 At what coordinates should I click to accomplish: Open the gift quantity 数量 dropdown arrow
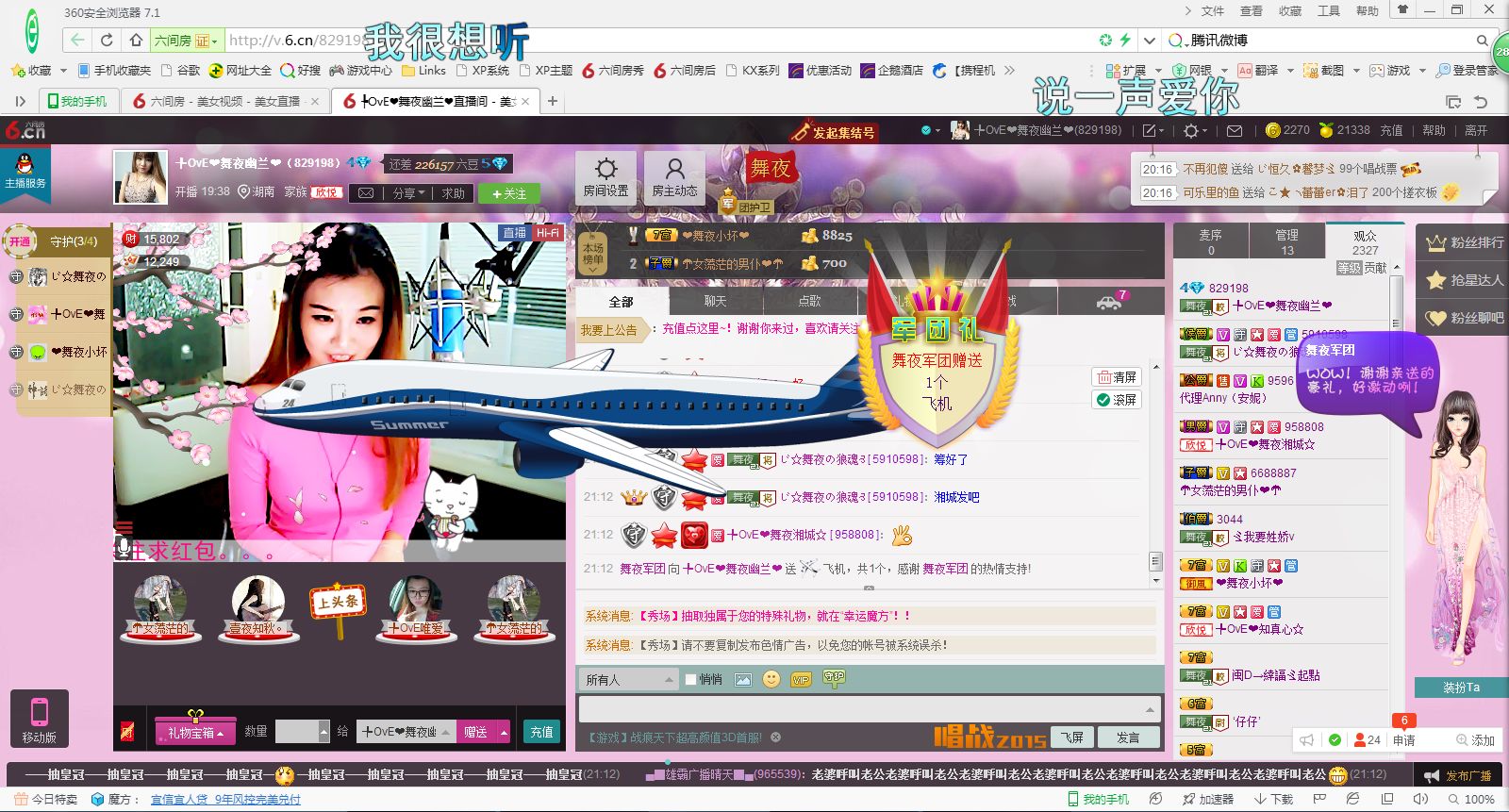[323, 732]
